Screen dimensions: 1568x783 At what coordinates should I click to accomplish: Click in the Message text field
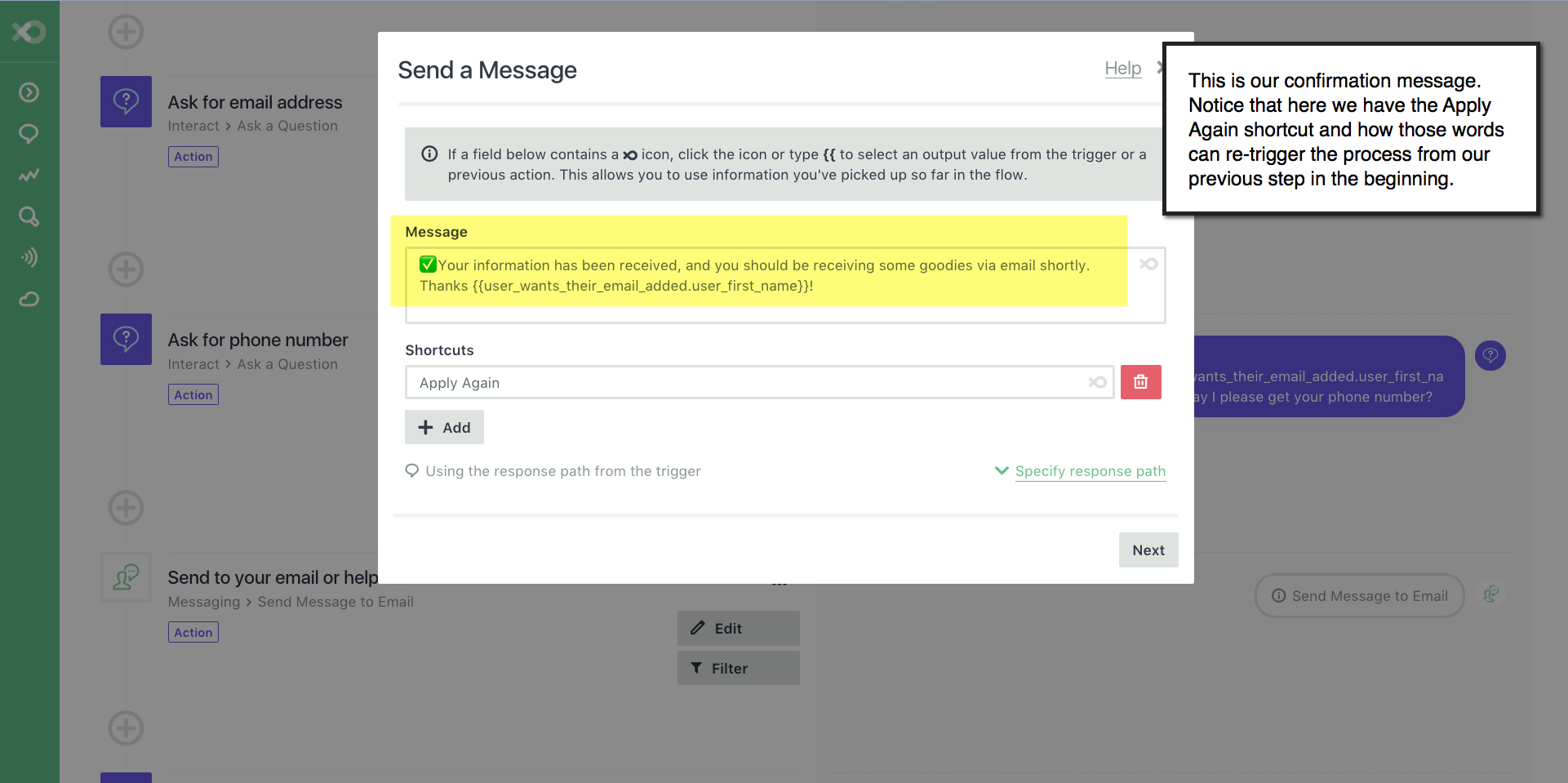click(x=784, y=285)
